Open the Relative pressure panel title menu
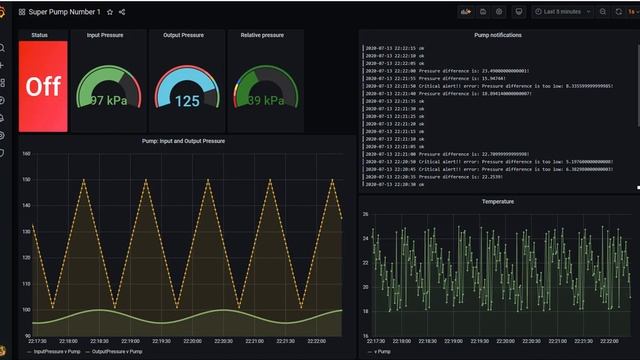The image size is (640, 360). (262, 35)
